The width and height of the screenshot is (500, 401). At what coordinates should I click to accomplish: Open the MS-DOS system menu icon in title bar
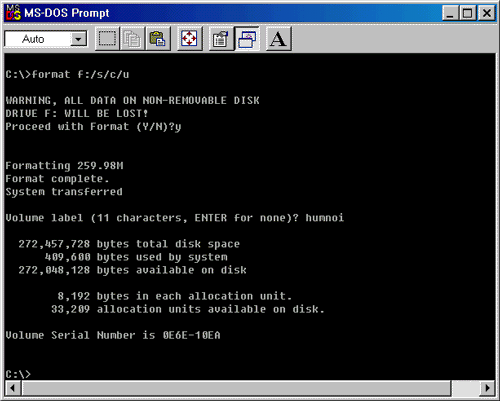(x=13, y=13)
